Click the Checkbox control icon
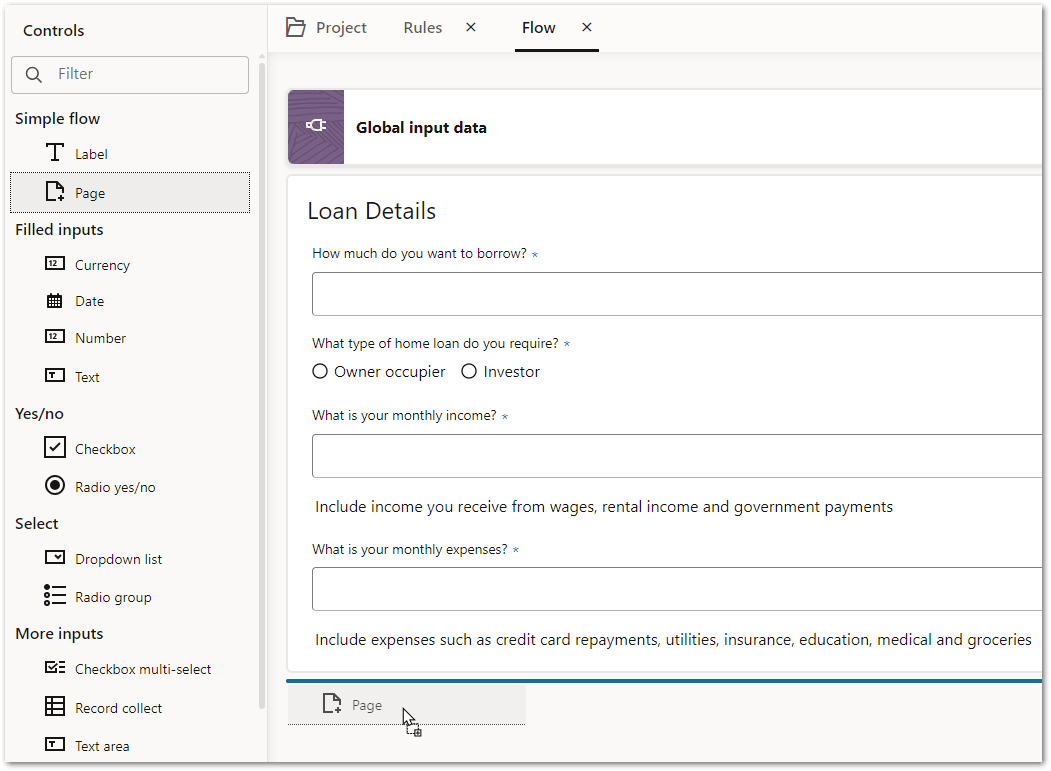1051x771 pixels. [x=55, y=447]
